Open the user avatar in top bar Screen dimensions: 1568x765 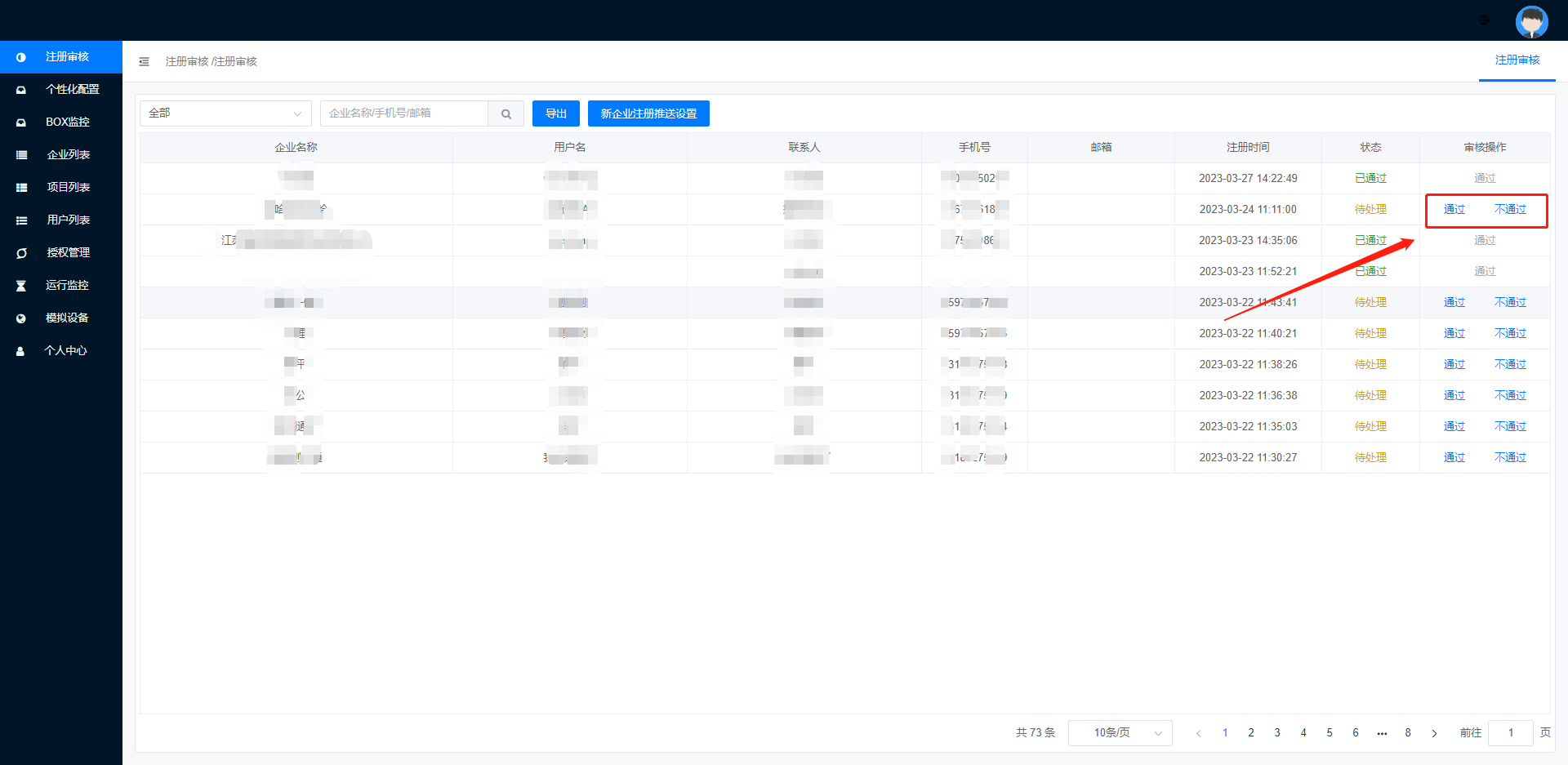click(x=1531, y=21)
